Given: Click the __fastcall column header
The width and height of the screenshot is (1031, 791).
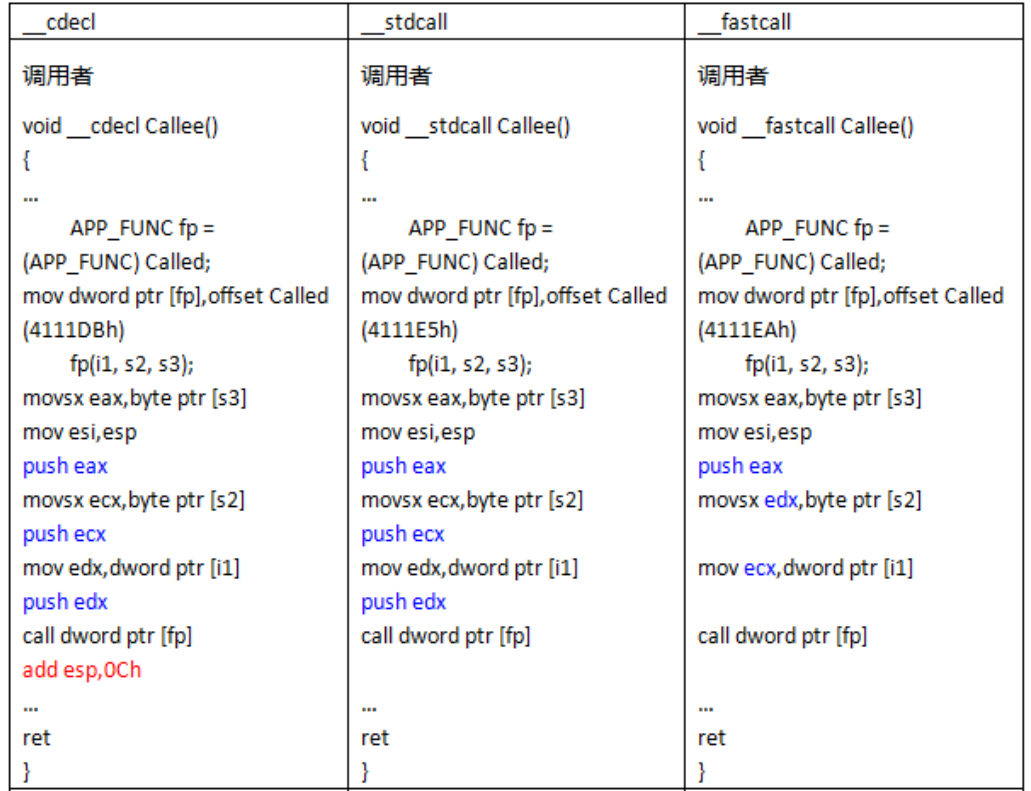Looking at the screenshot, I should click(743, 22).
